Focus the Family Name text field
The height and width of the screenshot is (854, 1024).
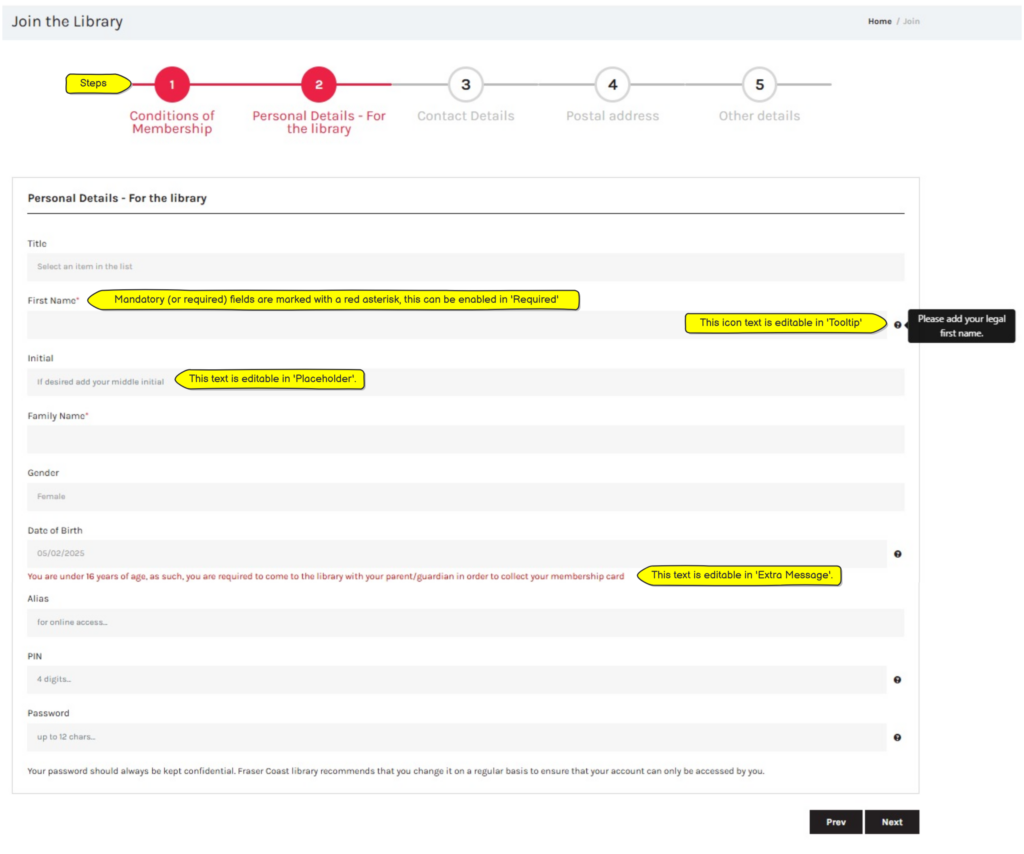(x=465, y=440)
